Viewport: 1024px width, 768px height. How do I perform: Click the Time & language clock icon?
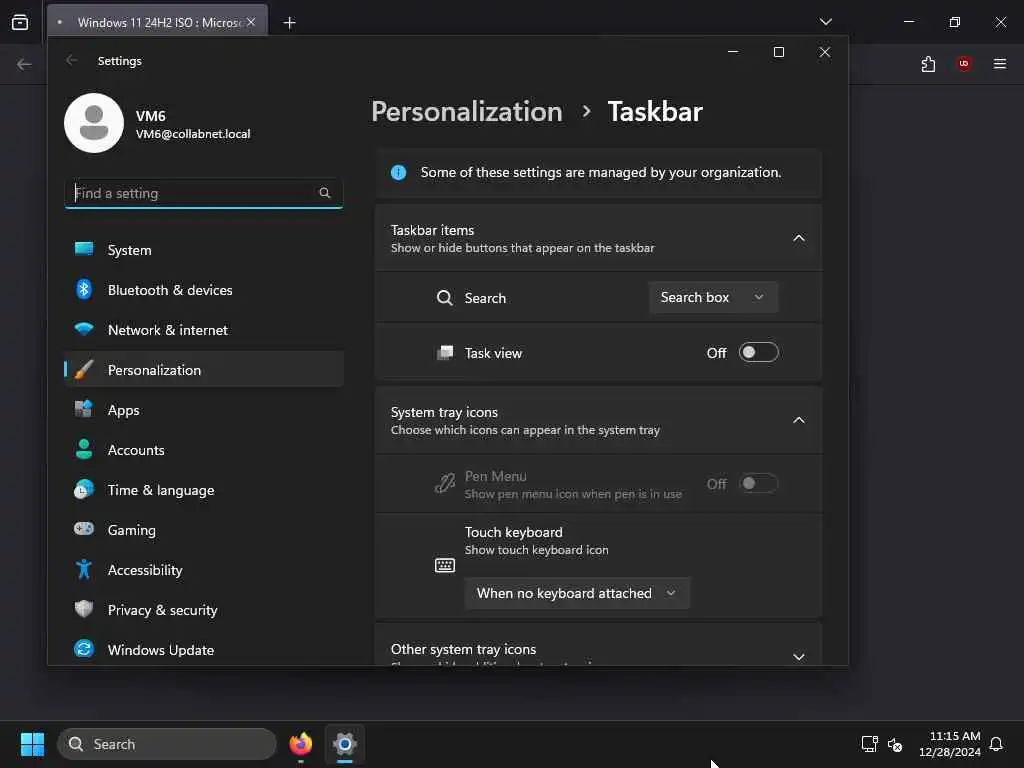(x=84, y=489)
